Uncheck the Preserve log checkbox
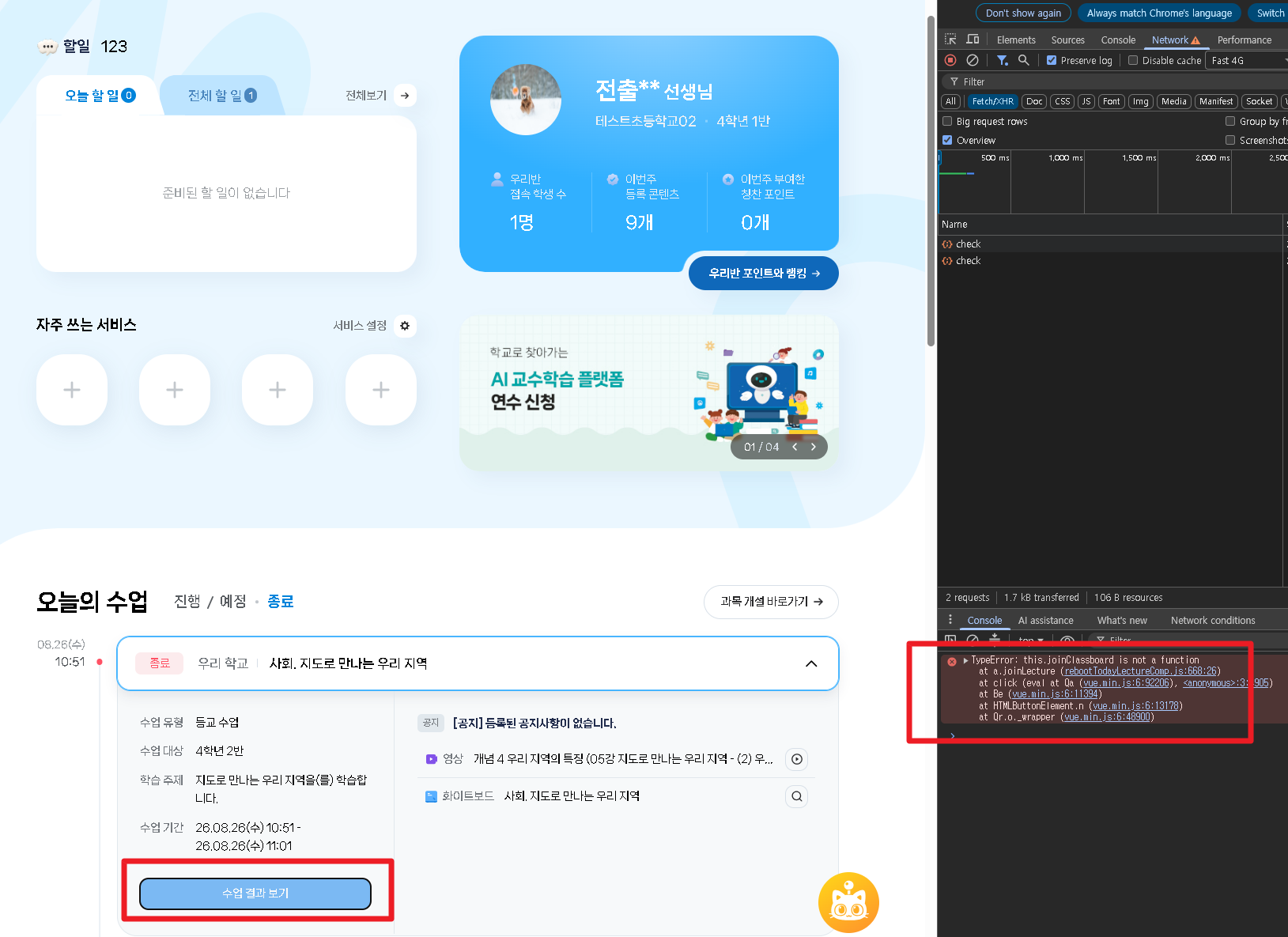 (1052, 60)
